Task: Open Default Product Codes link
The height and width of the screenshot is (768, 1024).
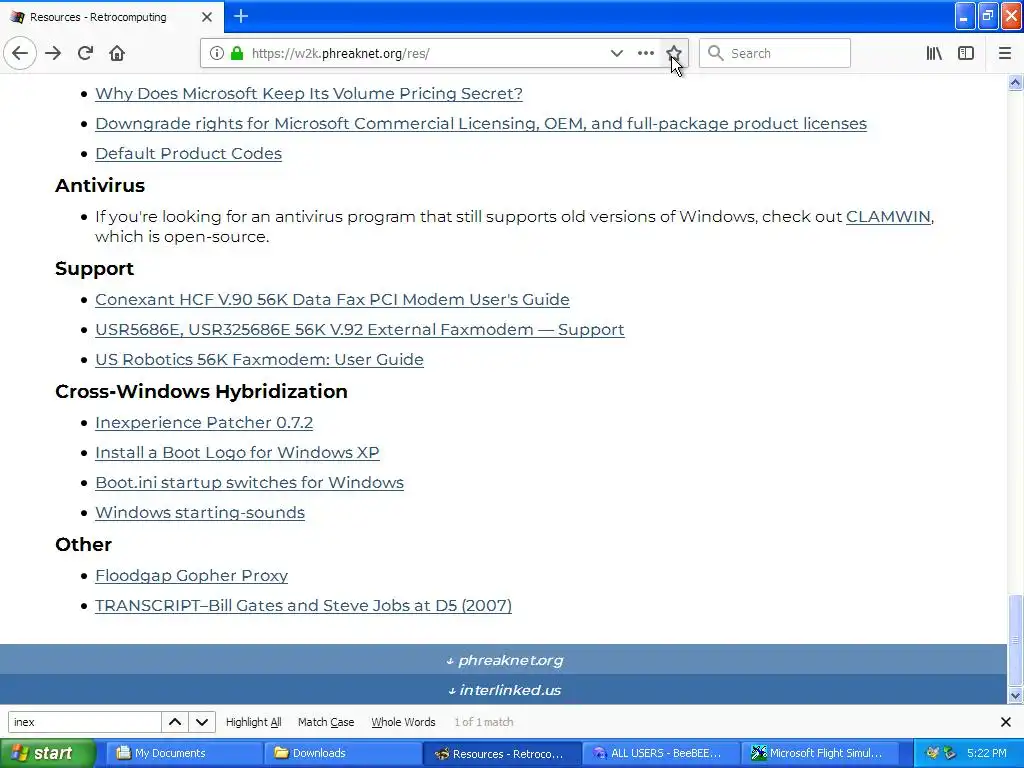Action: tap(188, 153)
